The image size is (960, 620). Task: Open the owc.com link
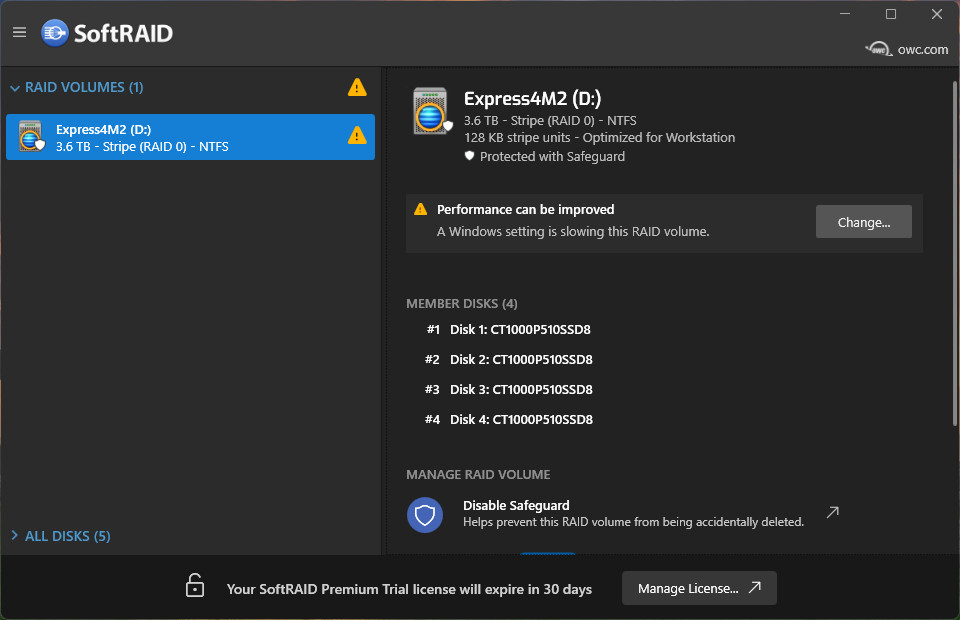click(x=923, y=50)
